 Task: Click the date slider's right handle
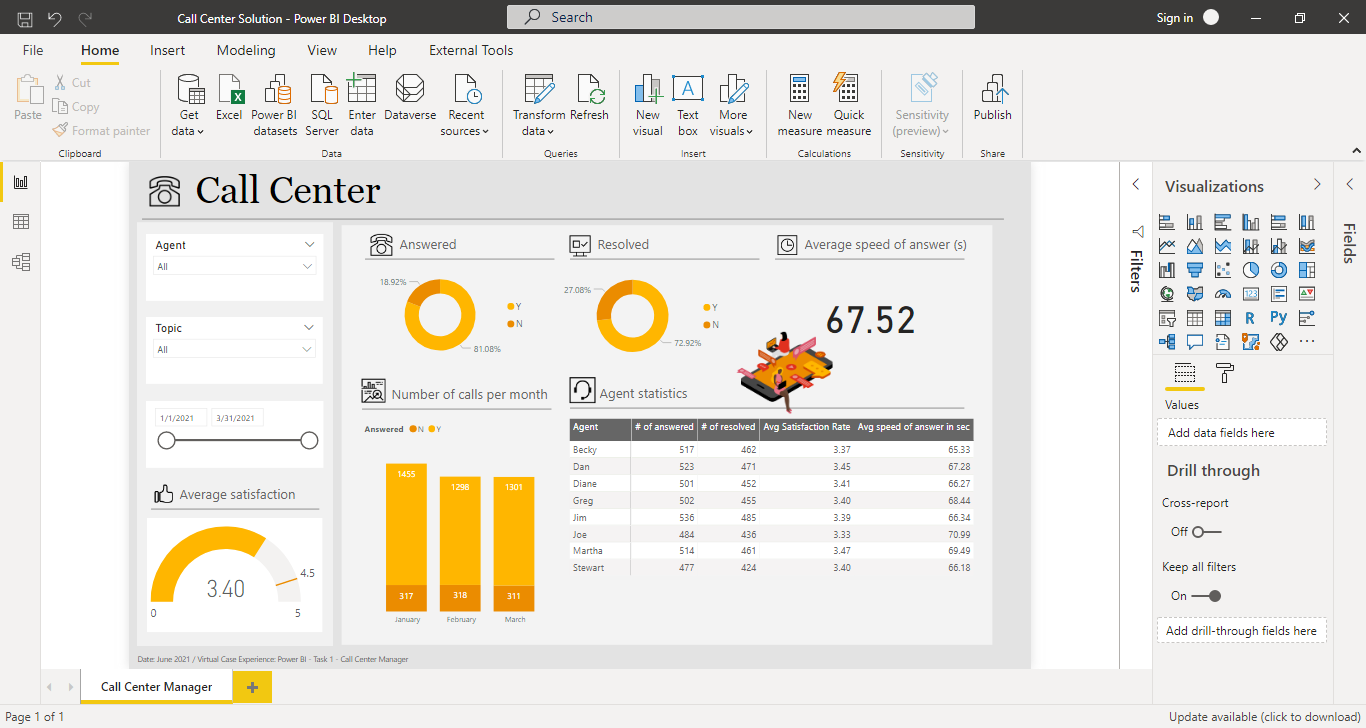point(309,441)
